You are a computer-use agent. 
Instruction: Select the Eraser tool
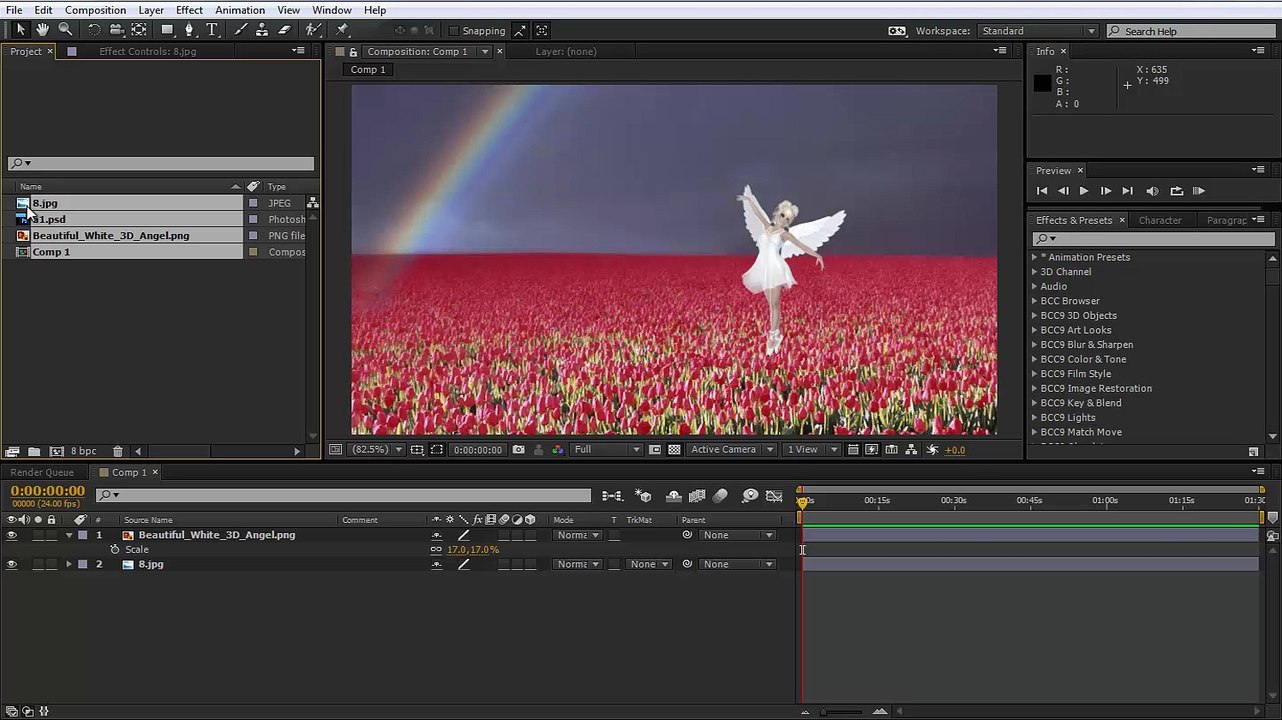point(285,30)
